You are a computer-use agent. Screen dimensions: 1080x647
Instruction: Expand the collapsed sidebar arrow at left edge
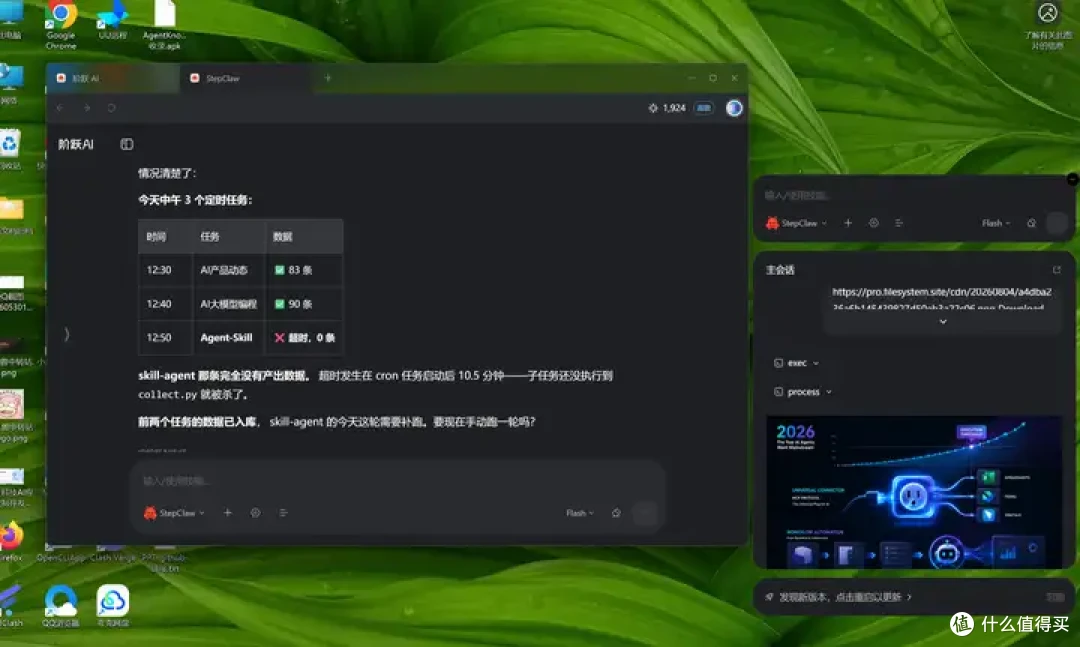tap(67, 334)
